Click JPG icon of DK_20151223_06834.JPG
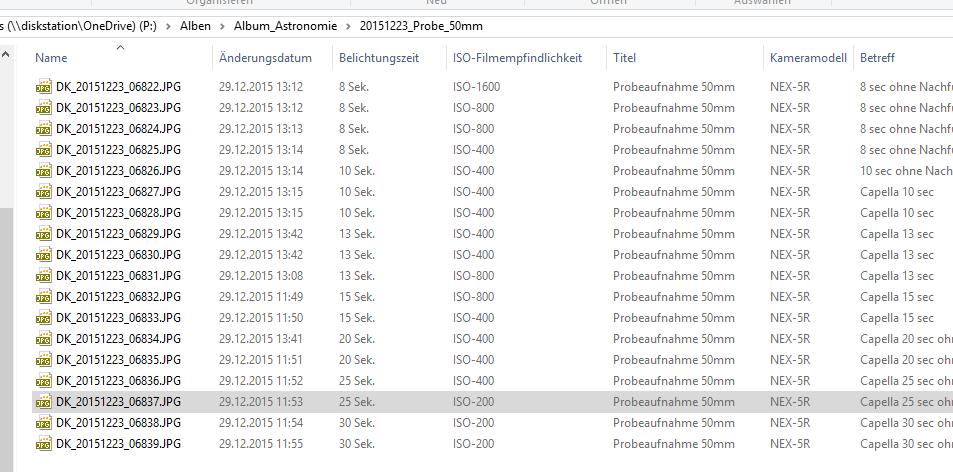 [43, 339]
